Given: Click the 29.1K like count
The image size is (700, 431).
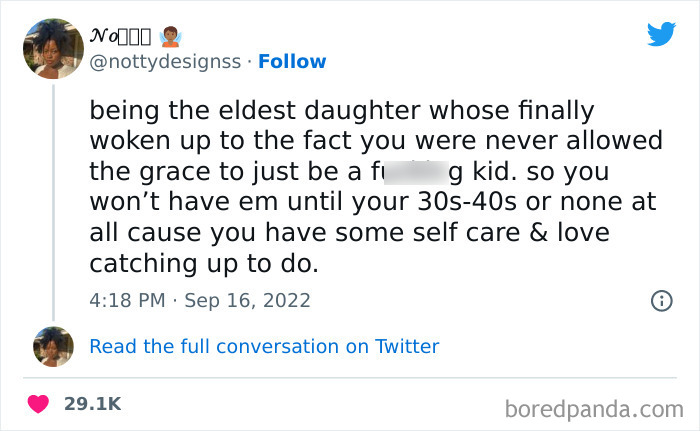Looking at the screenshot, I should (x=93, y=404).
